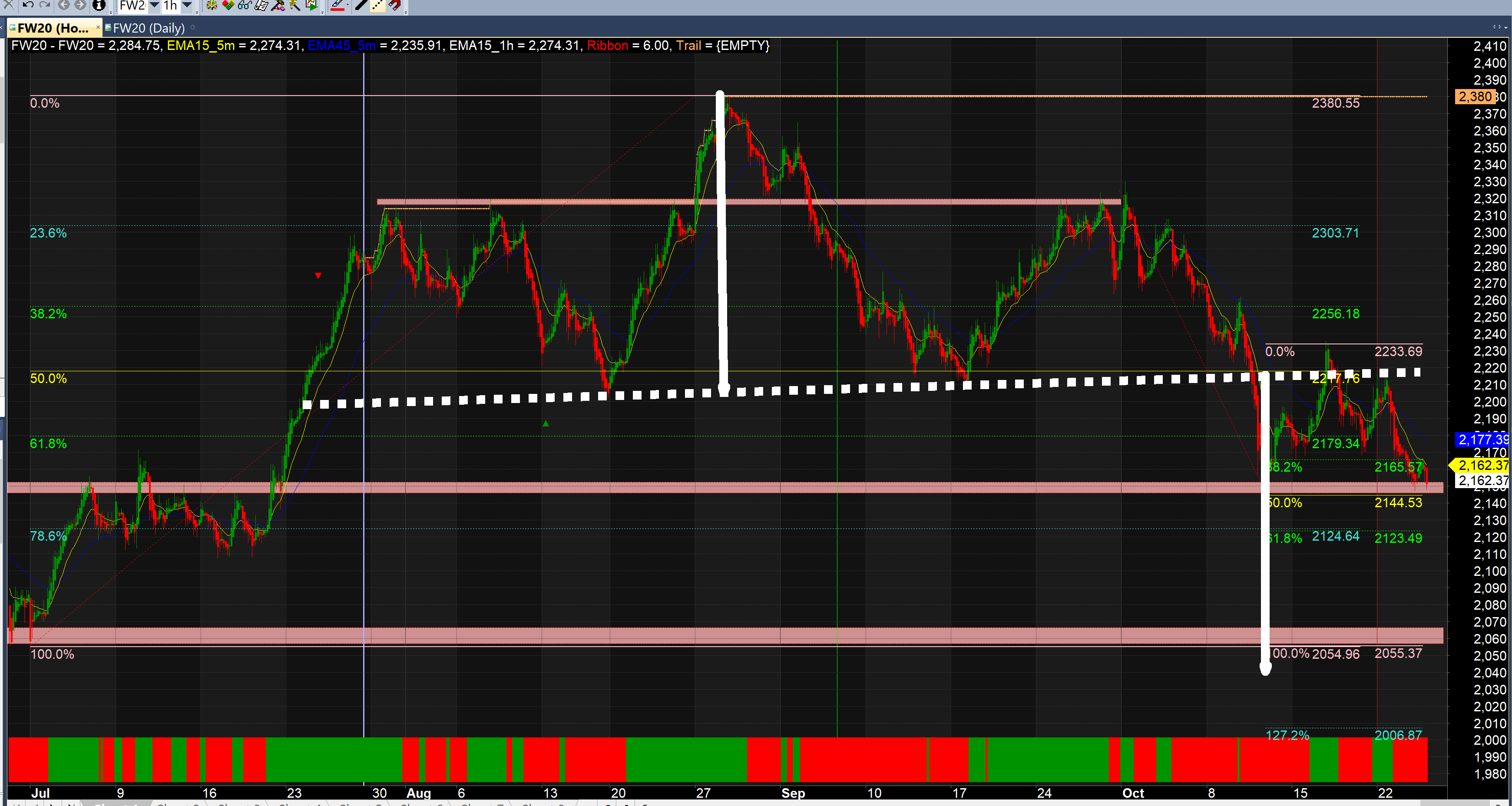Click the hammer build tool icon
This screenshot has width=1512, height=806.
pyautogui.click(x=278, y=5)
